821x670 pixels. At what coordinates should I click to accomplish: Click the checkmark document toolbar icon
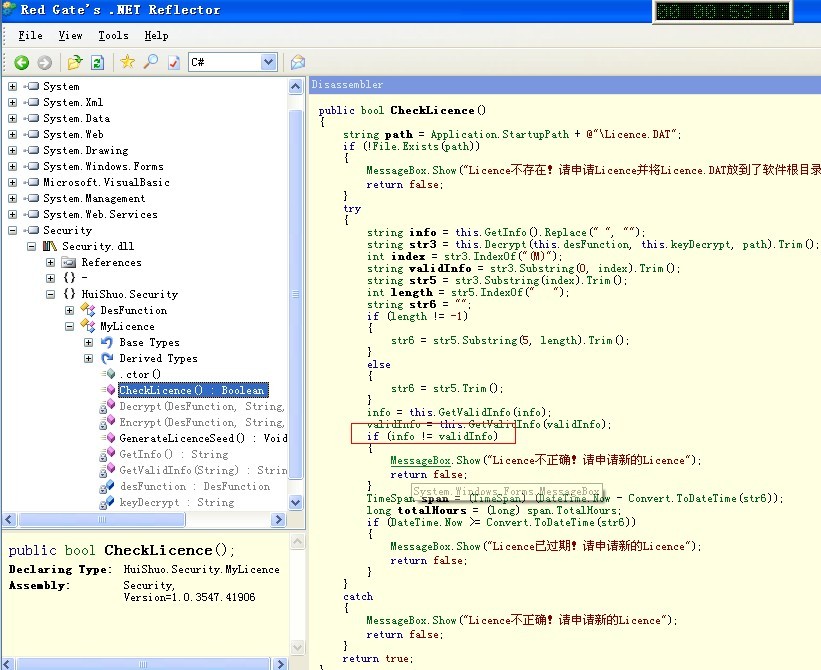click(174, 63)
